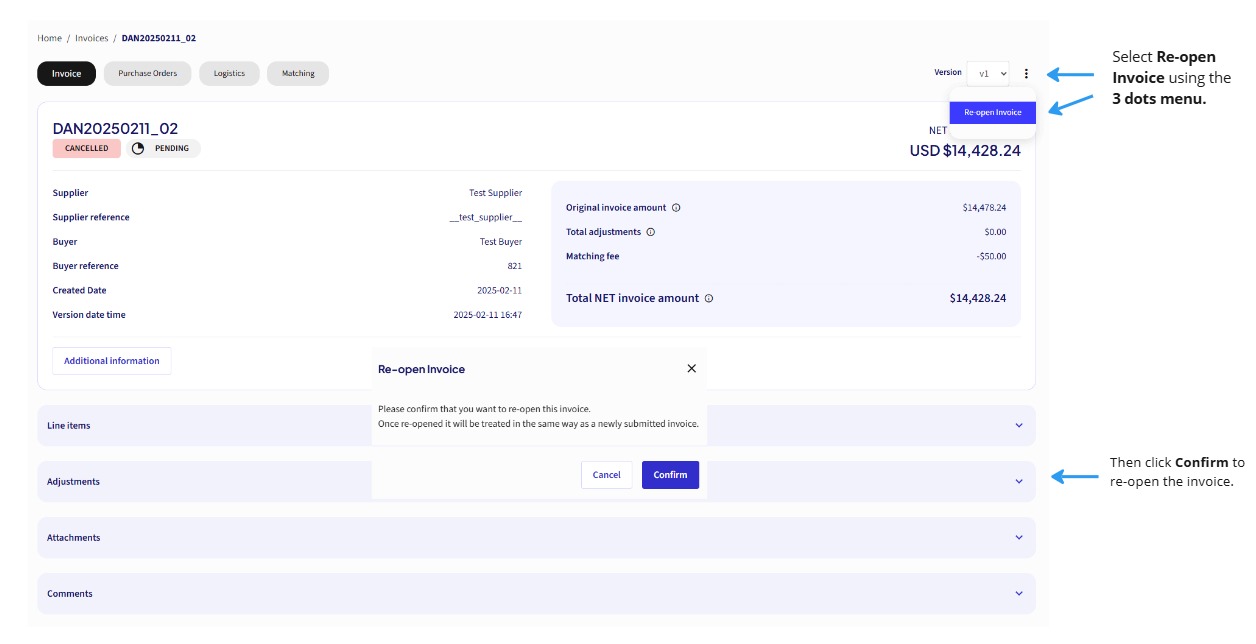Click the Created Date value 2025-02-11
The height and width of the screenshot is (644, 1256).
pos(500,290)
